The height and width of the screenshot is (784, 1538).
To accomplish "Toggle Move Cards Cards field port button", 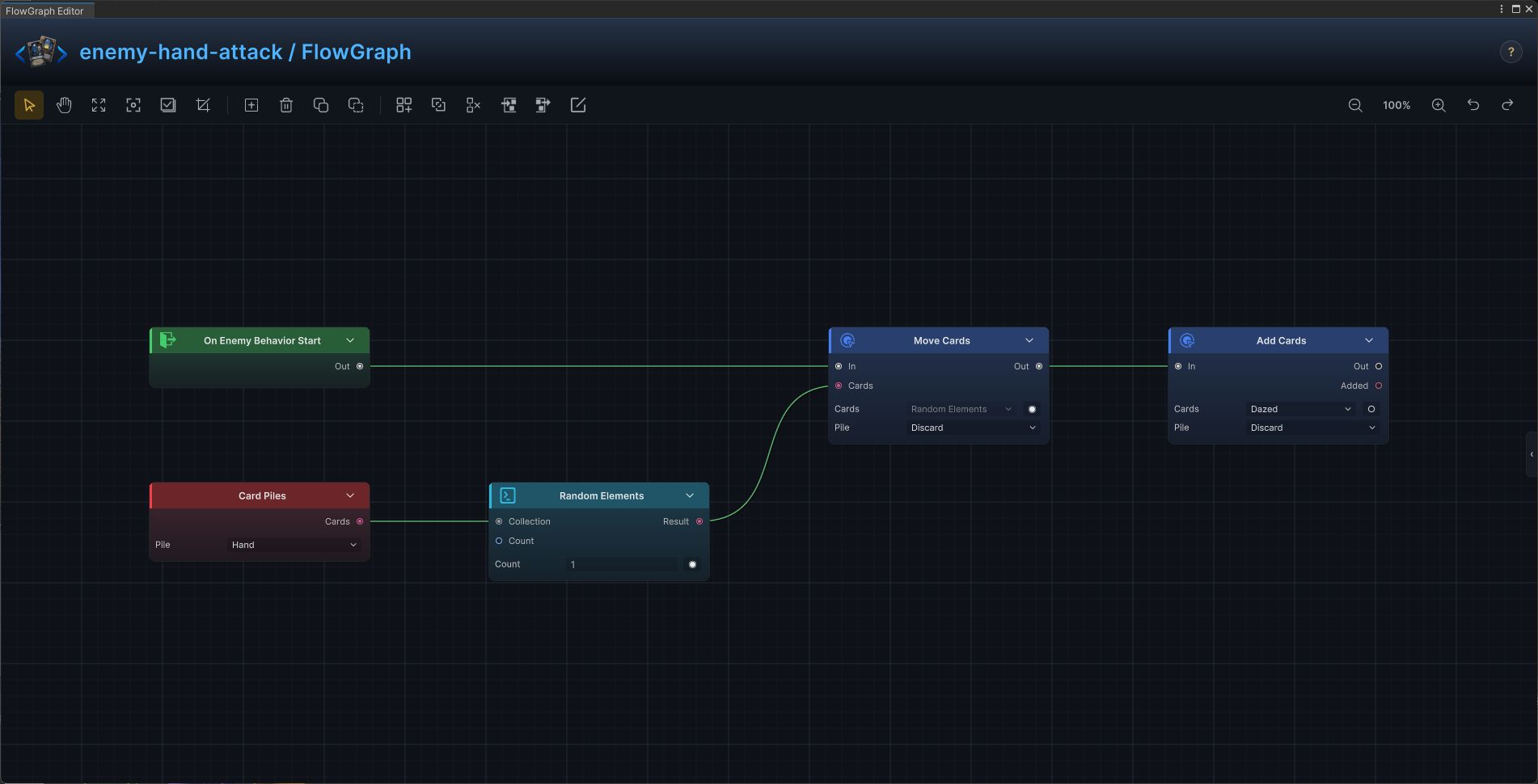I will click(x=1032, y=409).
